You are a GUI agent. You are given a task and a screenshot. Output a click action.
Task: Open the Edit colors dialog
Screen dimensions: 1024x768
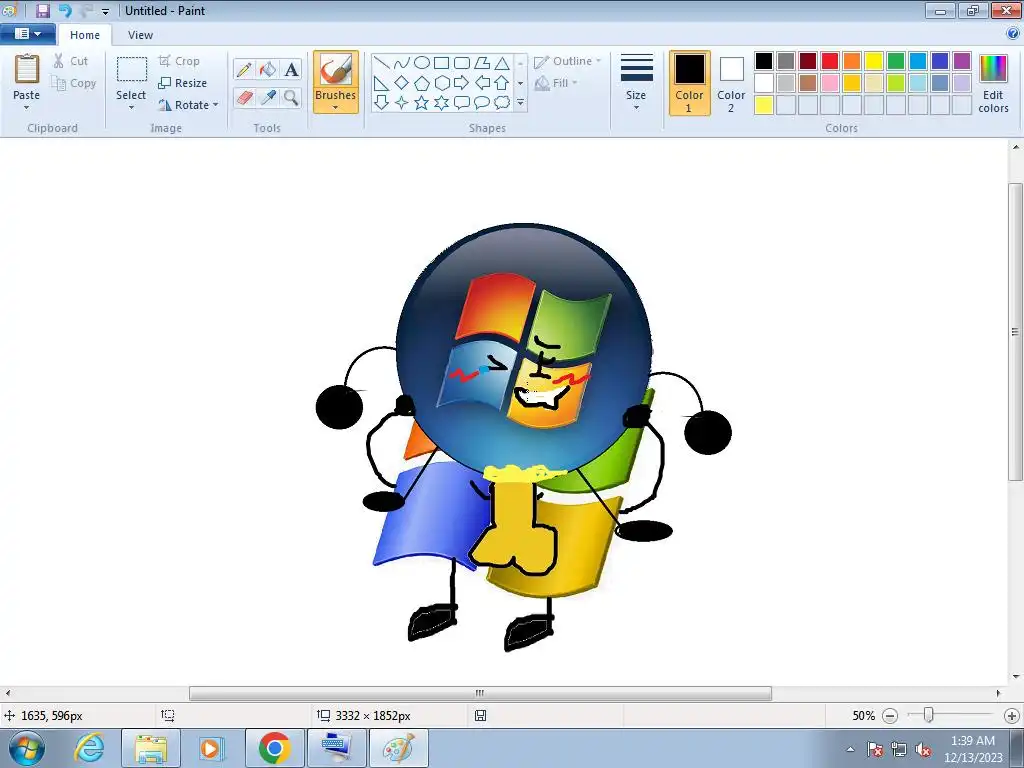pyautogui.click(x=993, y=83)
